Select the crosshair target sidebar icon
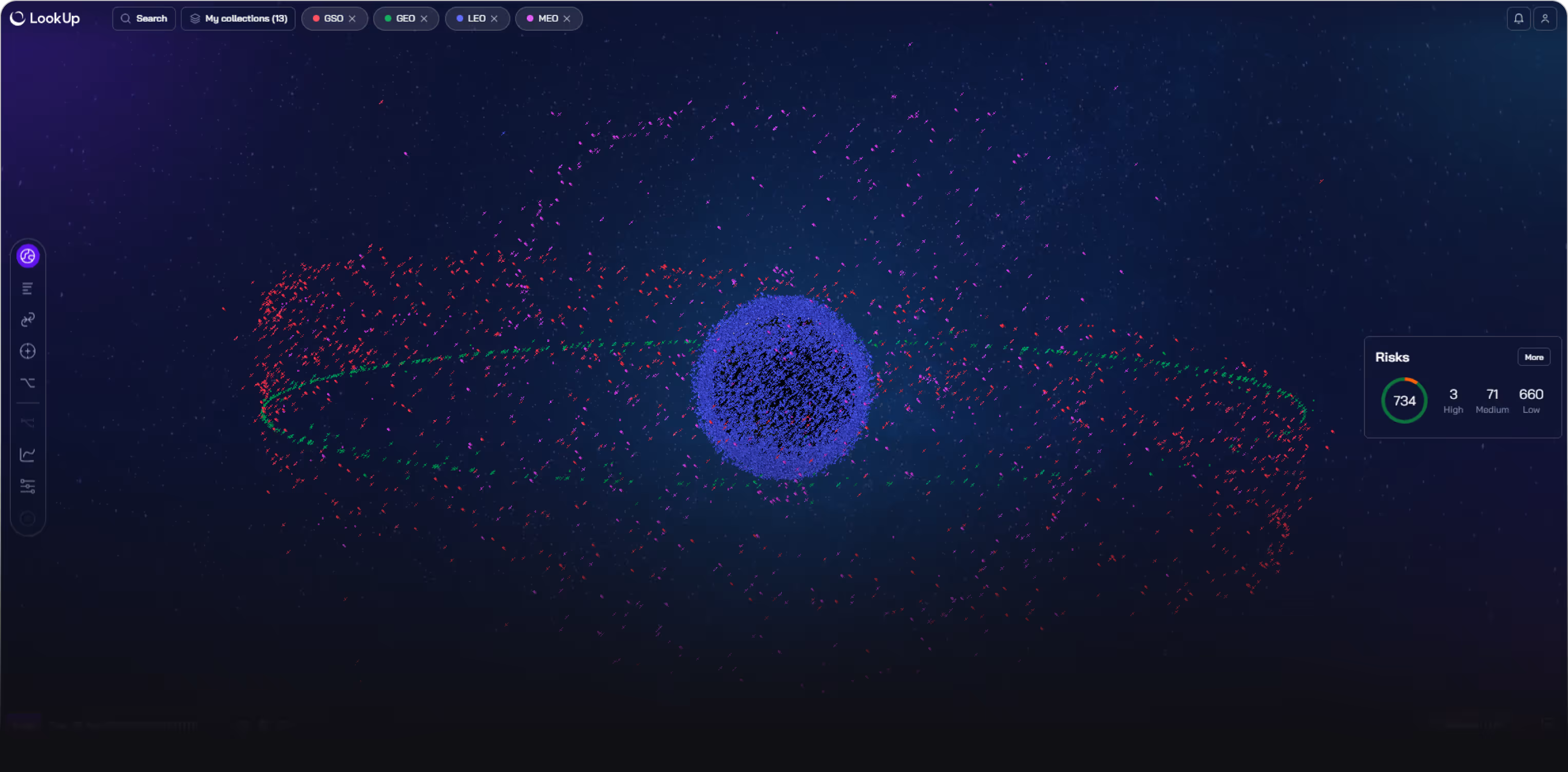1568x772 pixels. pos(28,351)
